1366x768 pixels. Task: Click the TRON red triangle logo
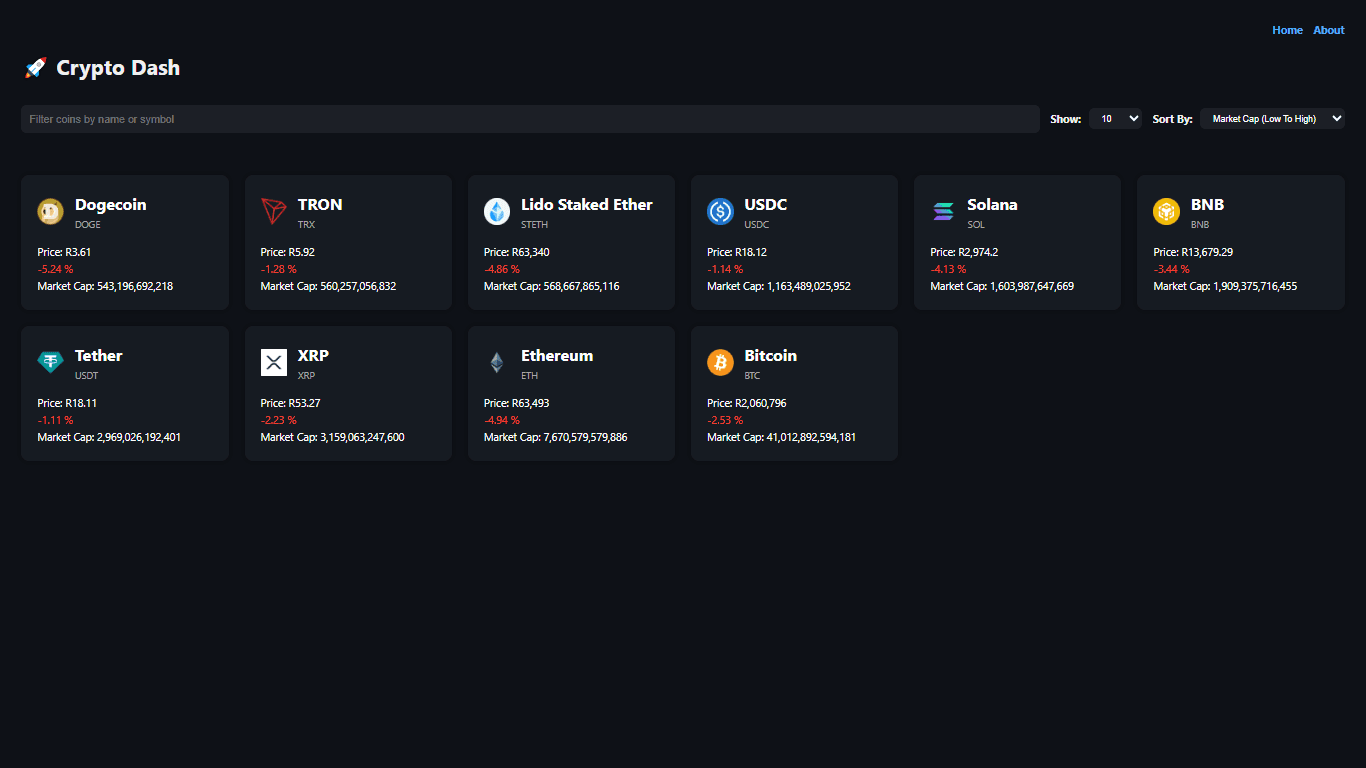(x=274, y=211)
